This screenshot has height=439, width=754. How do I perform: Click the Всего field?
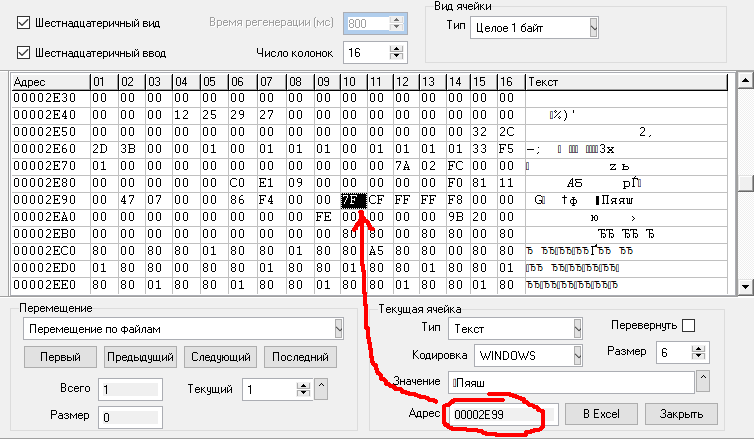pos(130,389)
